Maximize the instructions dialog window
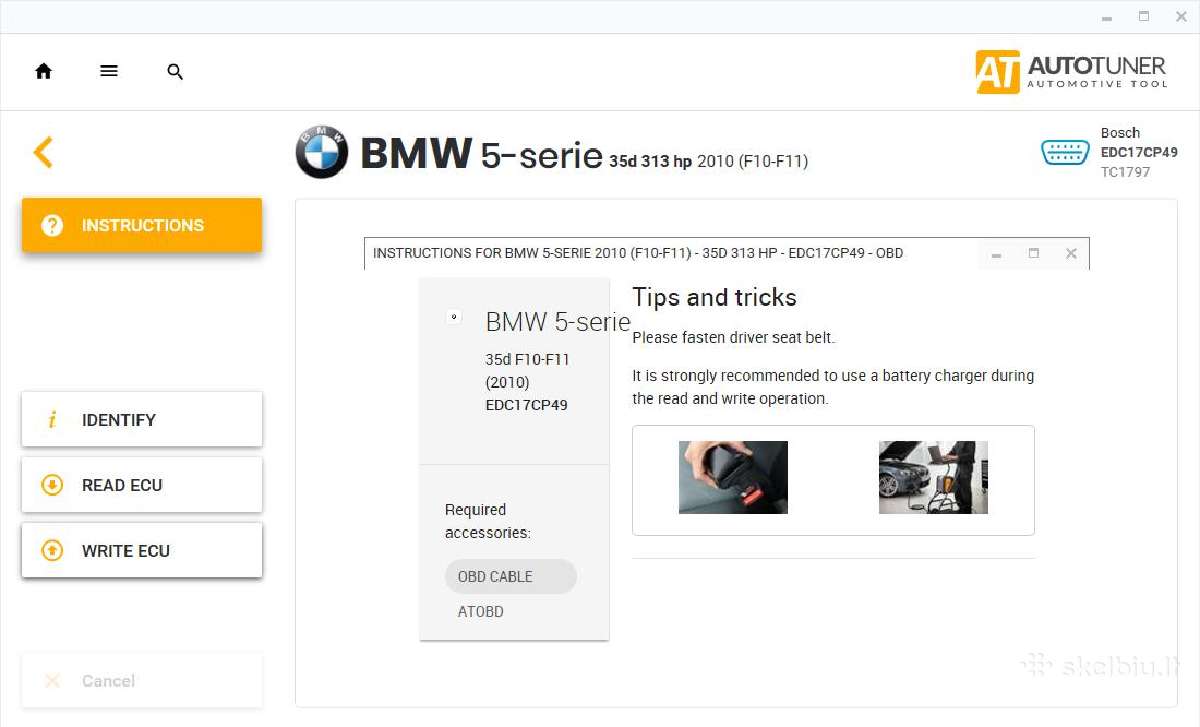Viewport: 1200px width, 727px height. (x=1034, y=254)
